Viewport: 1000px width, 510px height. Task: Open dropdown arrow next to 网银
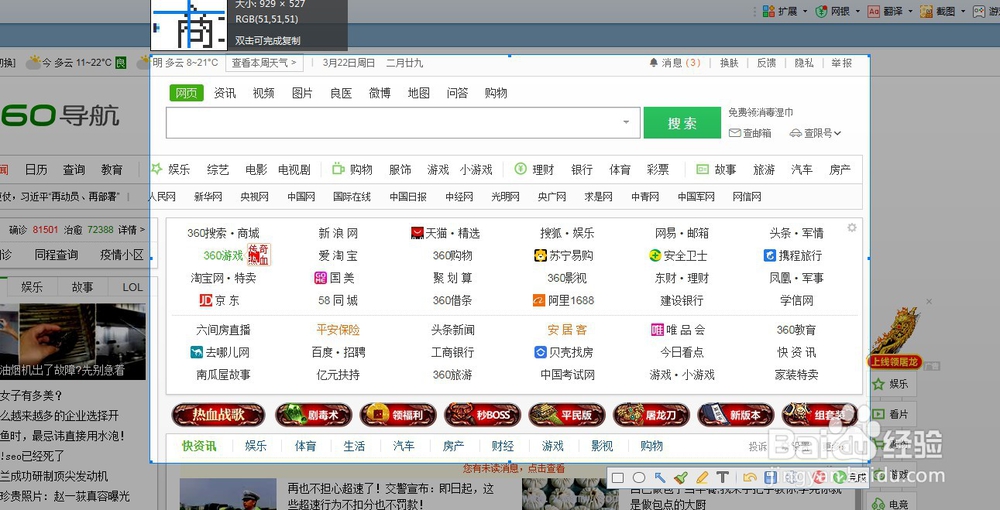pos(857,11)
